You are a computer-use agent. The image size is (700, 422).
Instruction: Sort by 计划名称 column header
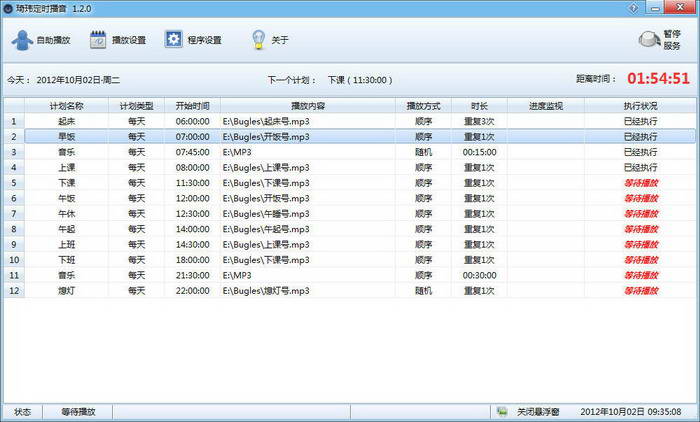(x=67, y=106)
